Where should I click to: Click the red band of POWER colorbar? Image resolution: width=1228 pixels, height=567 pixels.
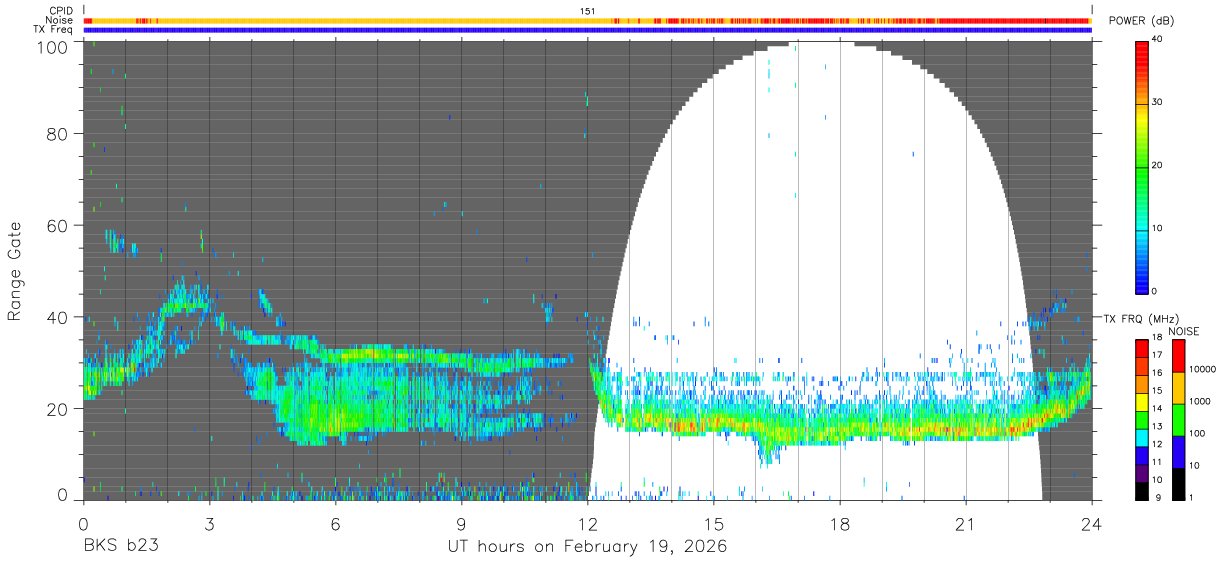1142,56
